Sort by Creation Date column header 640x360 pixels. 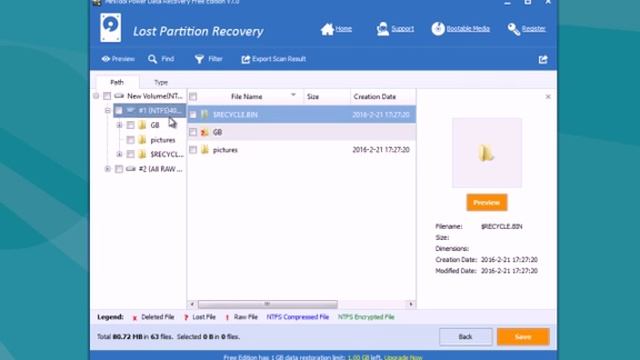pos(383,97)
